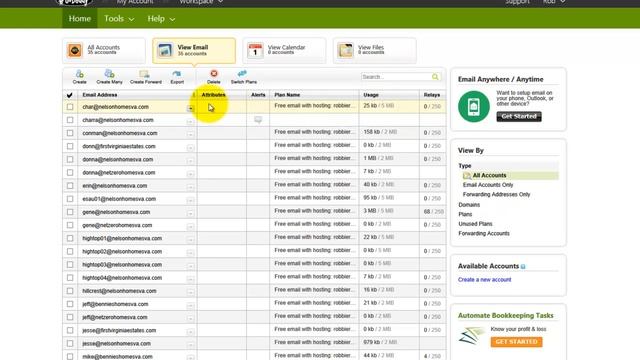
Task: Open the Help dropdown menu
Action: pos(161,19)
